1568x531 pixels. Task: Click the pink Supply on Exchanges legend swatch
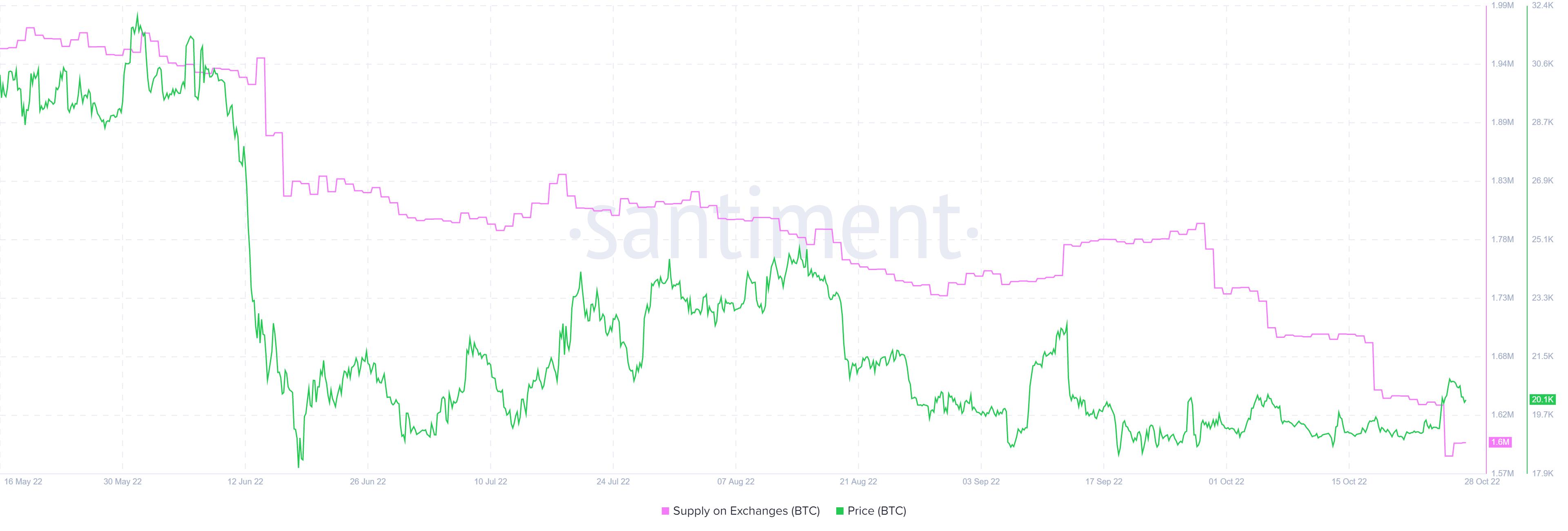[x=665, y=511]
